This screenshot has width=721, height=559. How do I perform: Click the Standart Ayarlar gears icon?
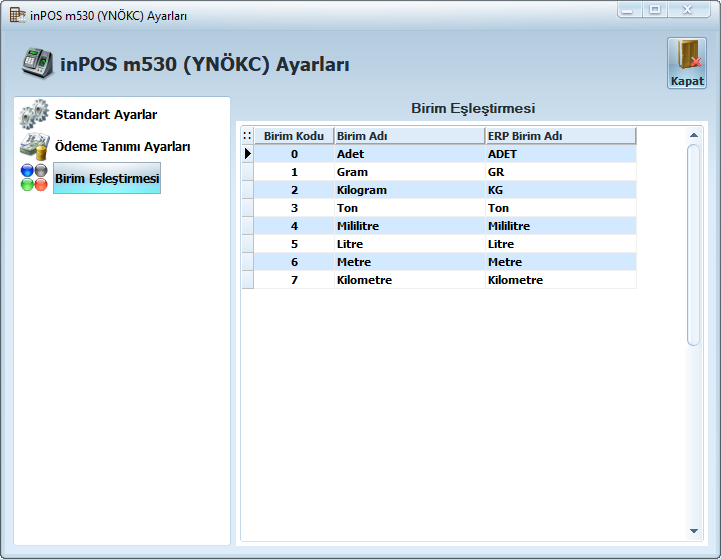(x=34, y=114)
